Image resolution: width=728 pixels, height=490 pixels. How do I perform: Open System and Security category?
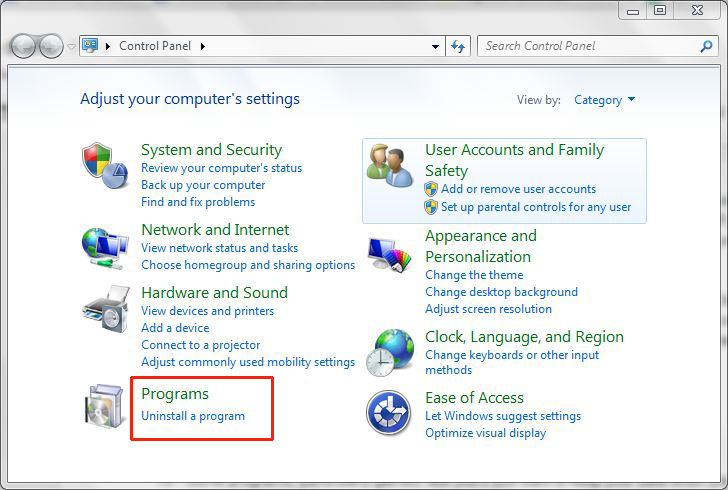pyautogui.click(x=211, y=150)
